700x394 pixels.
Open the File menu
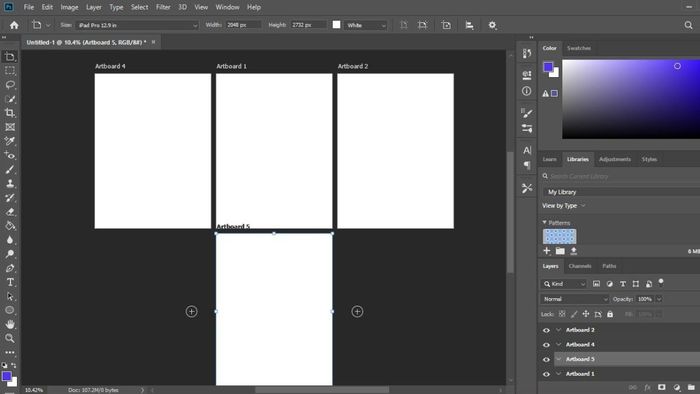coord(29,7)
